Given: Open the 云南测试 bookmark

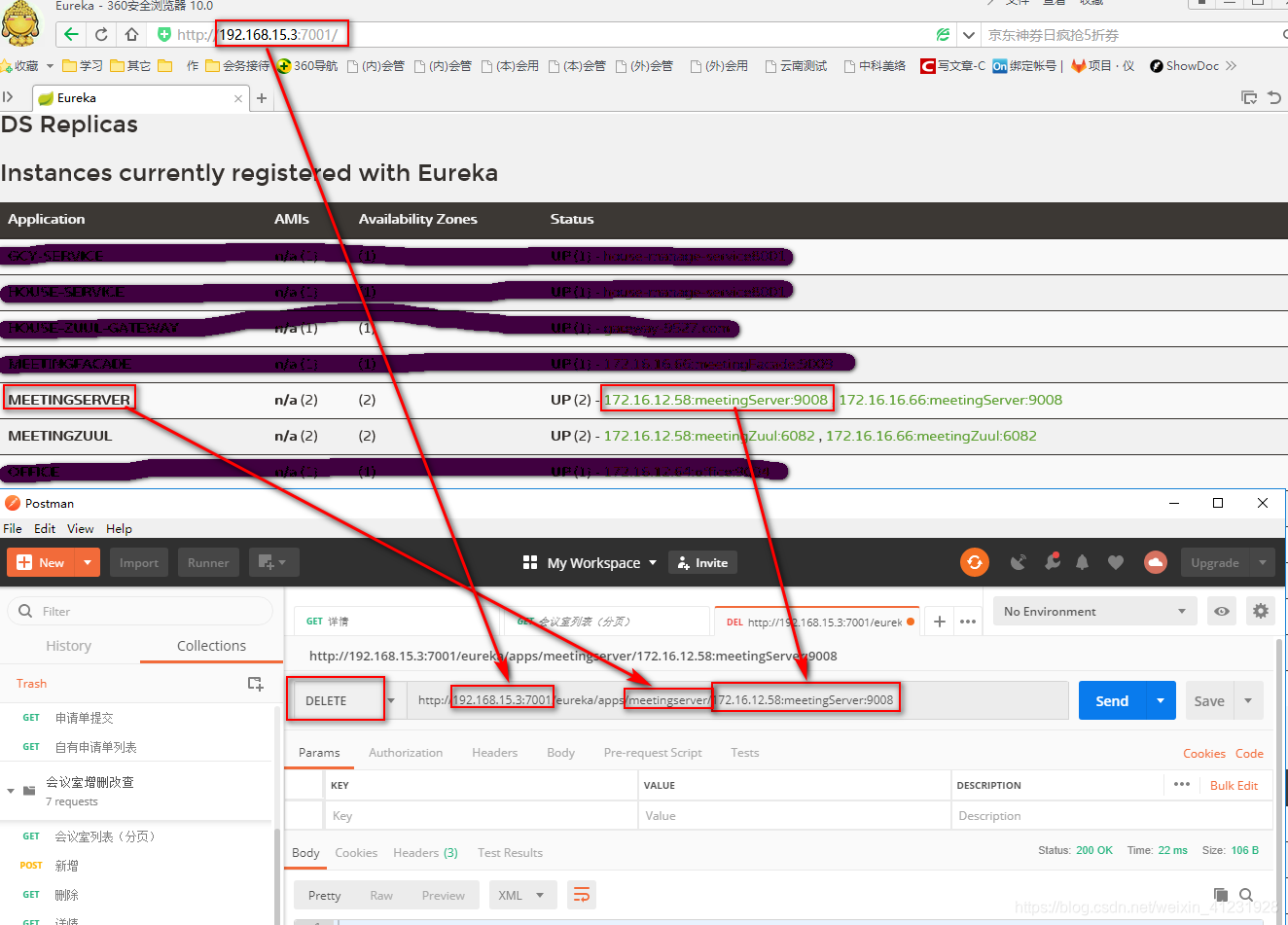Looking at the screenshot, I should pos(796,66).
